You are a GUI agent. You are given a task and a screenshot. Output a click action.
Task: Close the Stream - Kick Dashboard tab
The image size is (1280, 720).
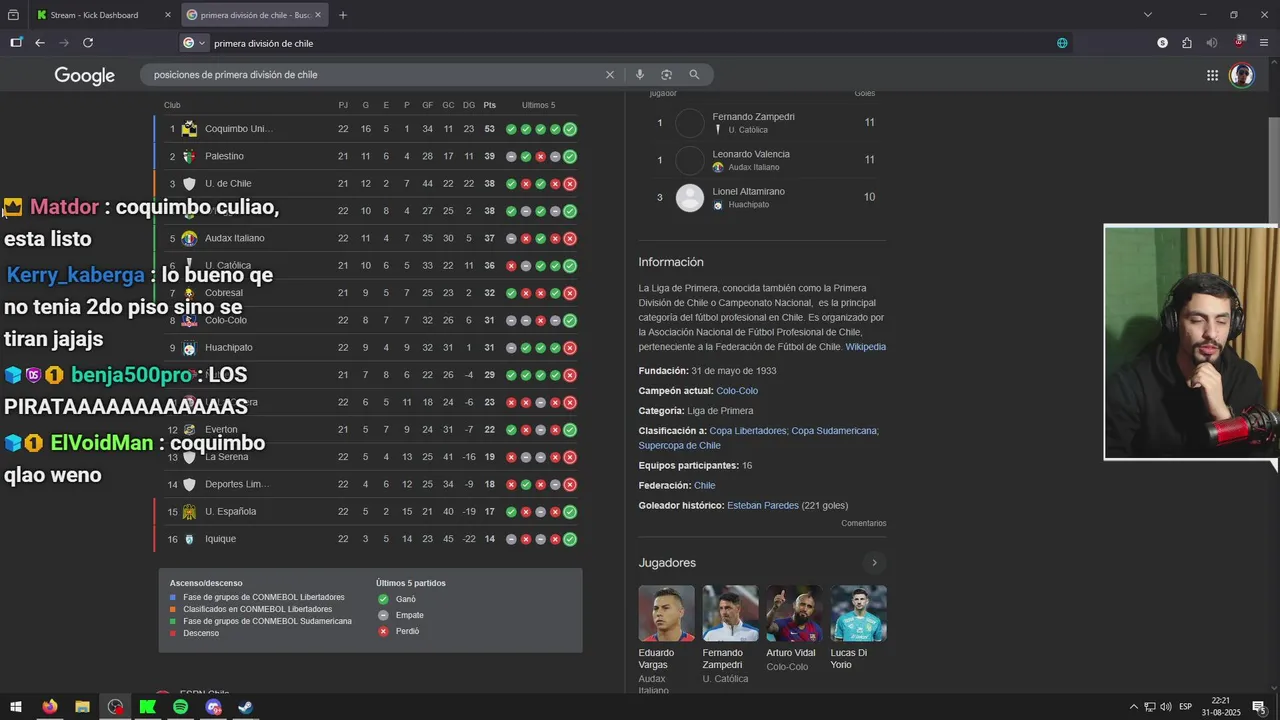(166, 15)
